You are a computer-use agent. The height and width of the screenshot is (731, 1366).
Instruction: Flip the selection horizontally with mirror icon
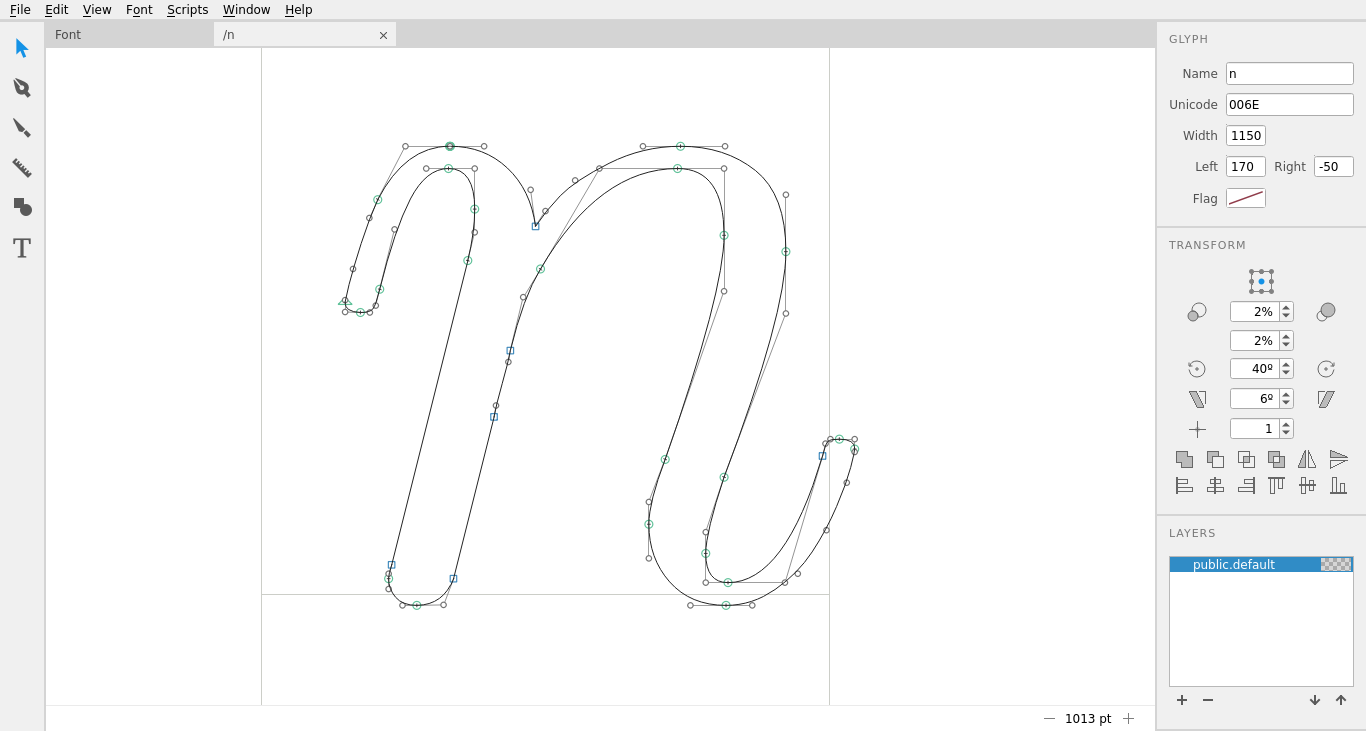(x=1307, y=459)
